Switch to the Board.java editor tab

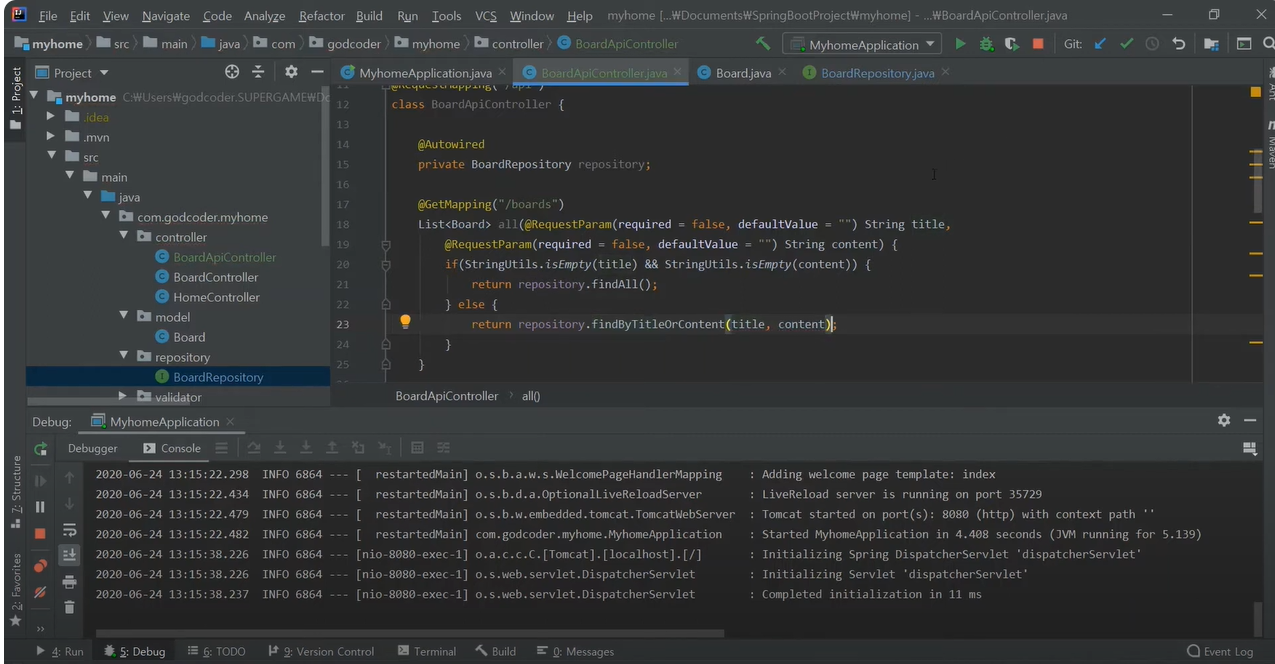tap(742, 73)
